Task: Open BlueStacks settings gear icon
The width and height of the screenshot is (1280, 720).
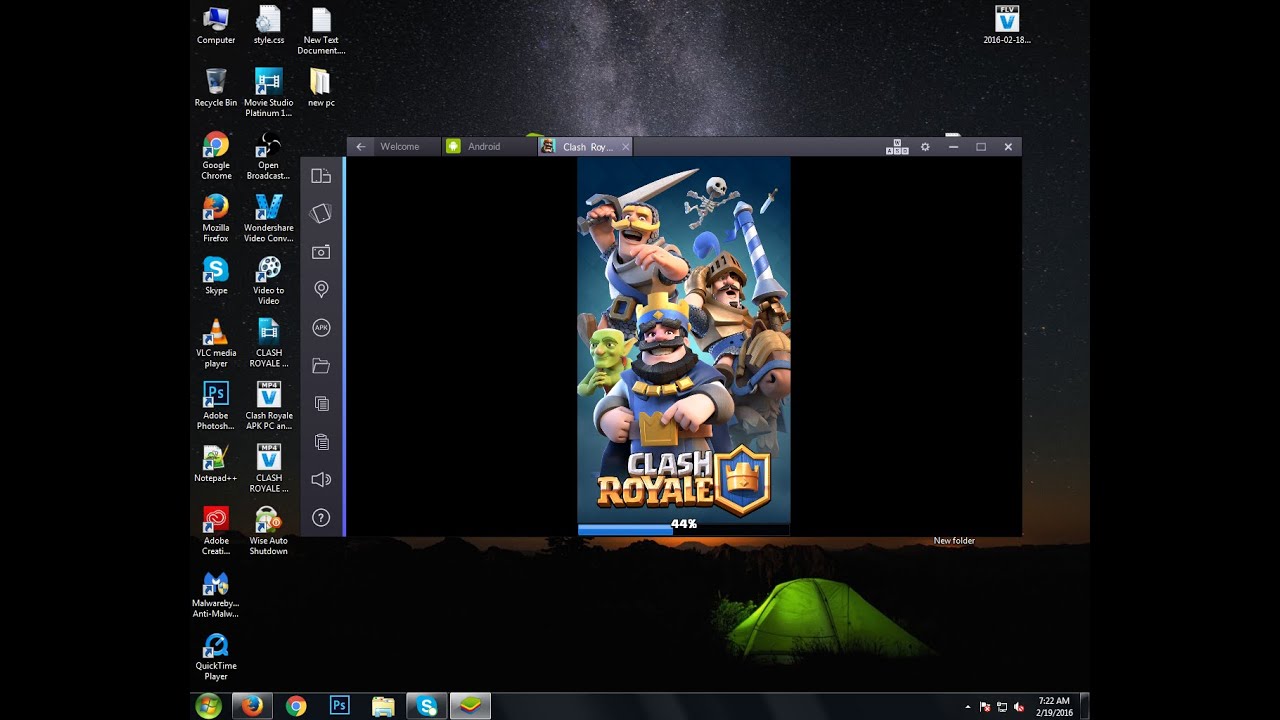Action: click(925, 147)
